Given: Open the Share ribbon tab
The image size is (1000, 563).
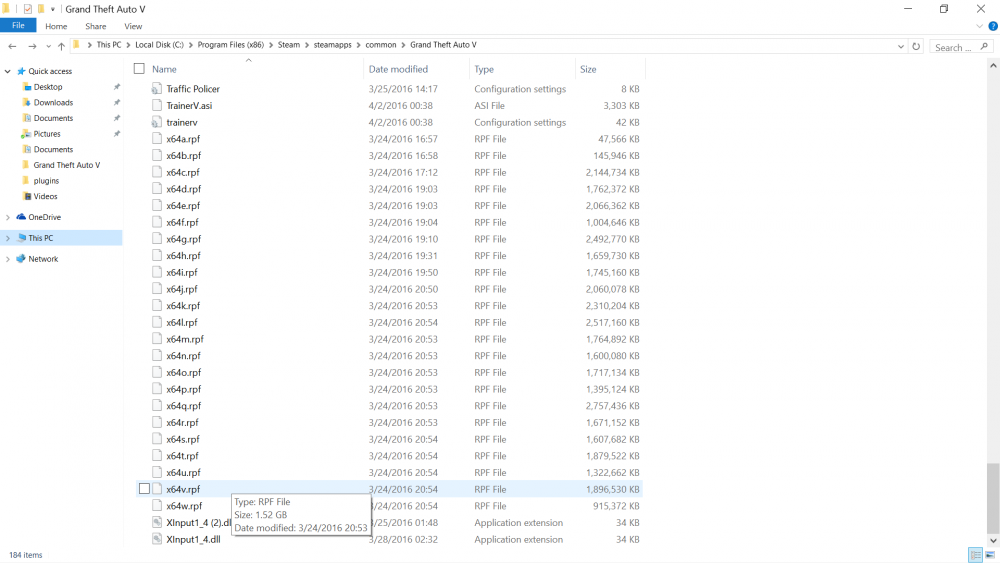Looking at the screenshot, I should coord(96,26).
